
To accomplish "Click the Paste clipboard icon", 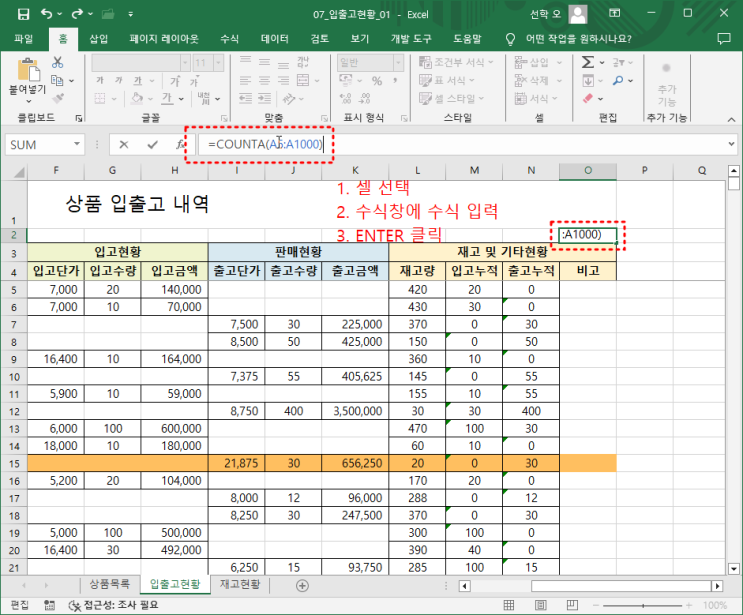I will 28,69.
